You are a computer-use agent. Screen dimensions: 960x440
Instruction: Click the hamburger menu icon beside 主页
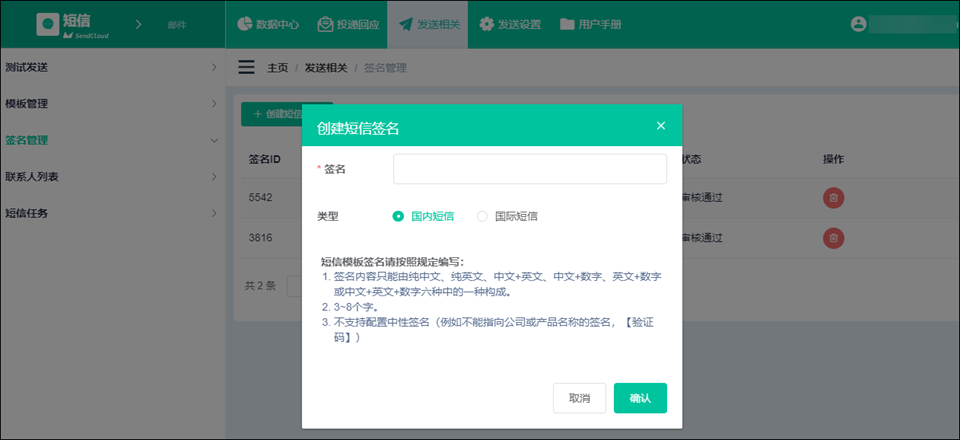click(246, 67)
